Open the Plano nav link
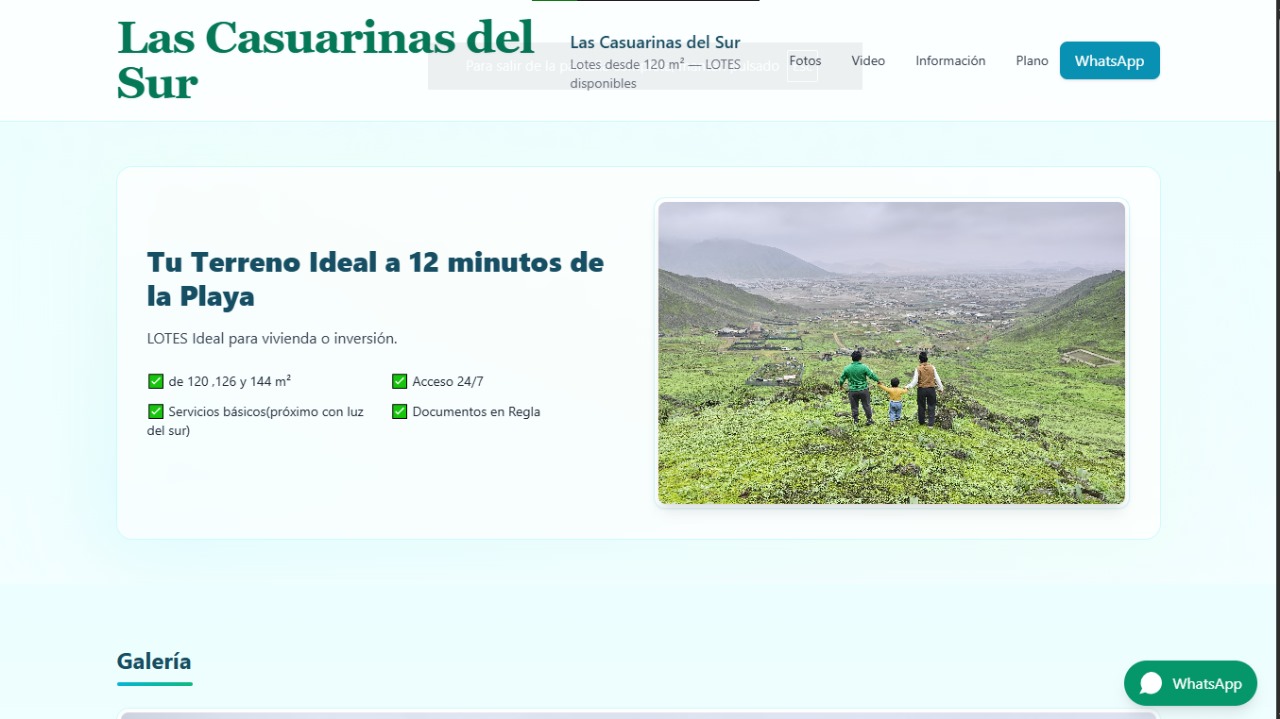 (1031, 61)
